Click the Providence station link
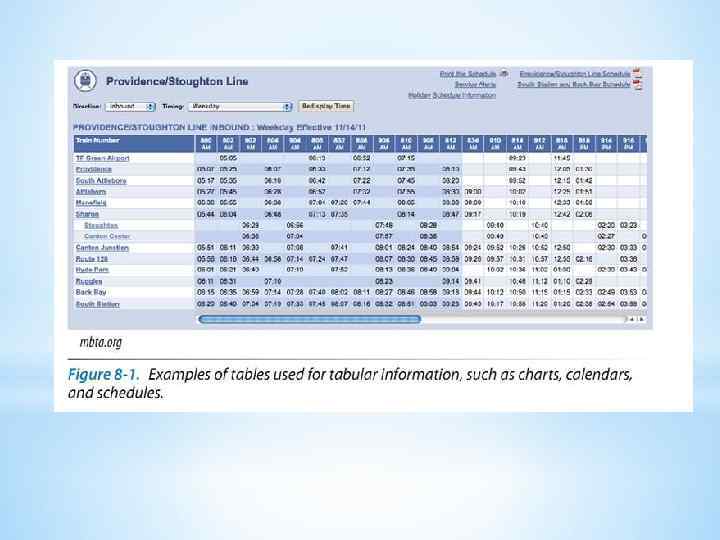 (94, 169)
